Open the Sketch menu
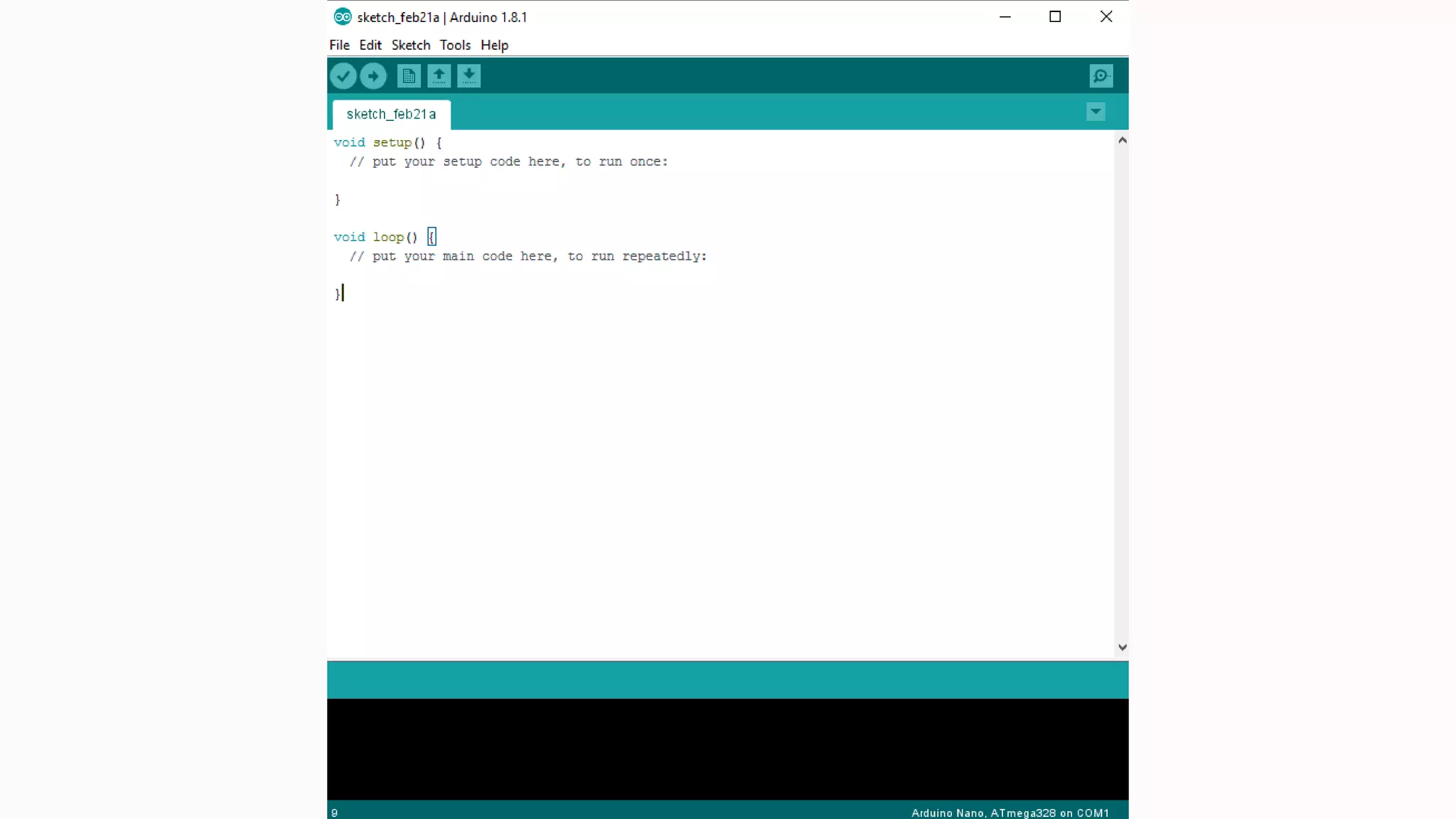The height and width of the screenshot is (819, 1456). [x=411, y=45]
